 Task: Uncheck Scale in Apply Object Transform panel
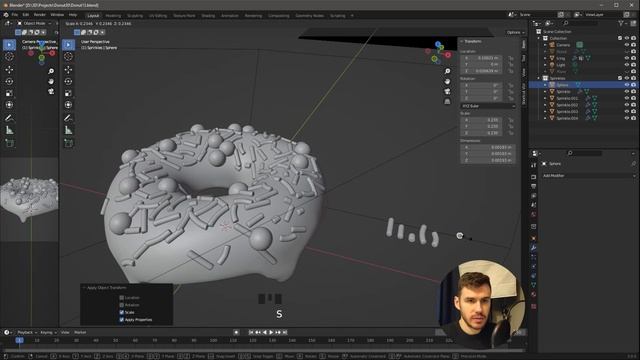(x=121, y=312)
